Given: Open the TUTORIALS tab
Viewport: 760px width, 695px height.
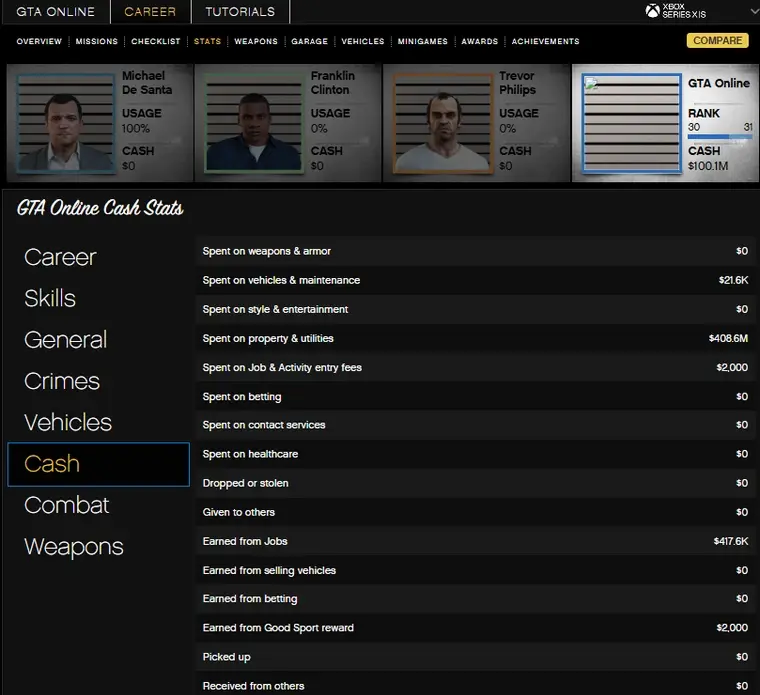Looking at the screenshot, I should [x=240, y=12].
